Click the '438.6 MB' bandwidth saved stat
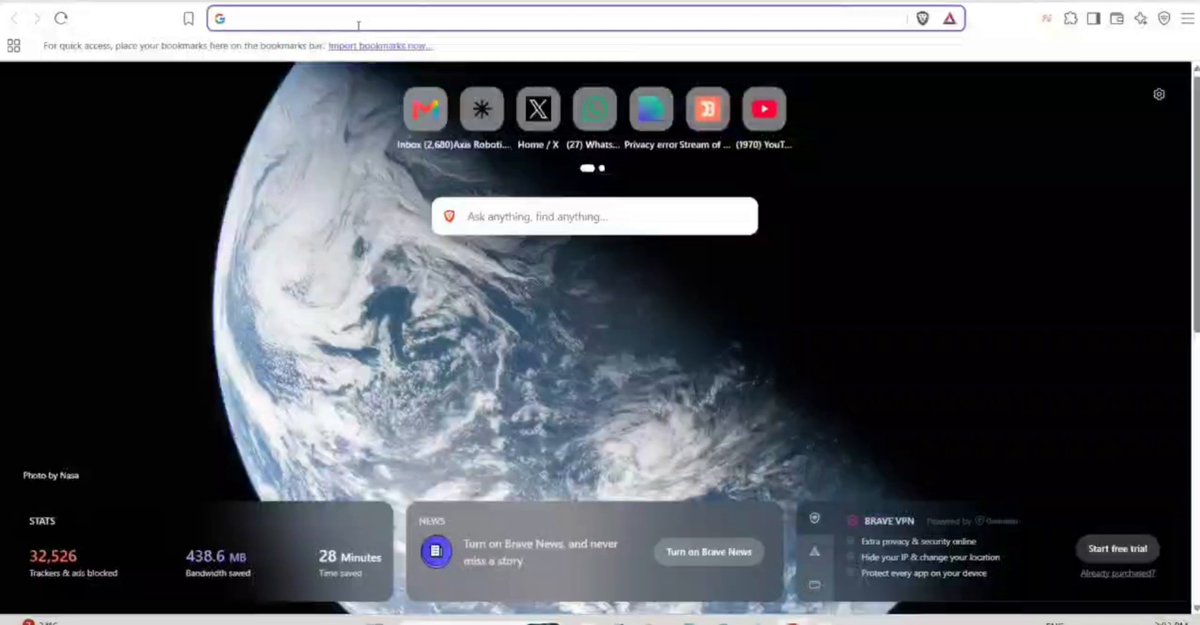 216,556
